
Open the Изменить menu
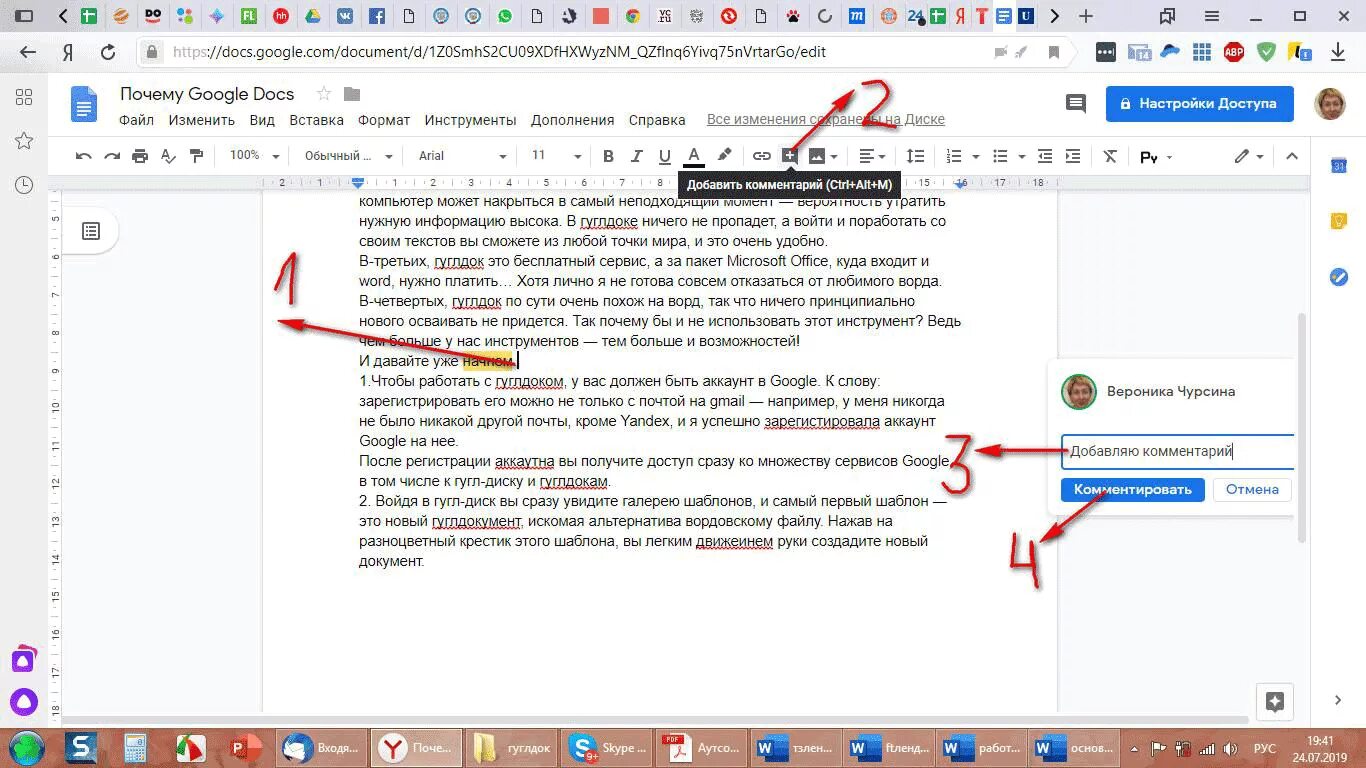201,120
